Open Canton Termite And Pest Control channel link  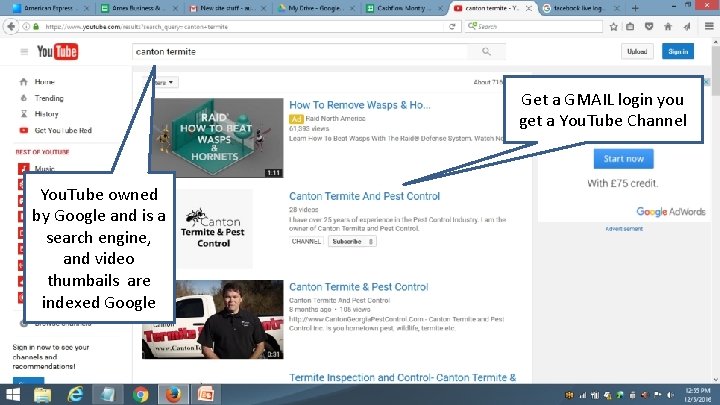click(x=364, y=196)
